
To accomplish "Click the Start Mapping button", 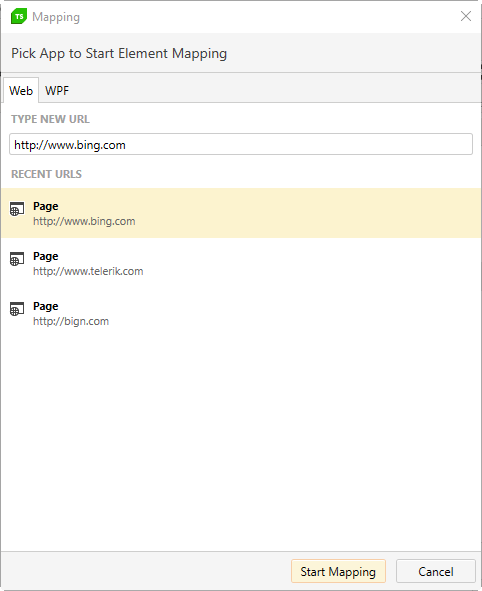I will pyautogui.click(x=338, y=571).
